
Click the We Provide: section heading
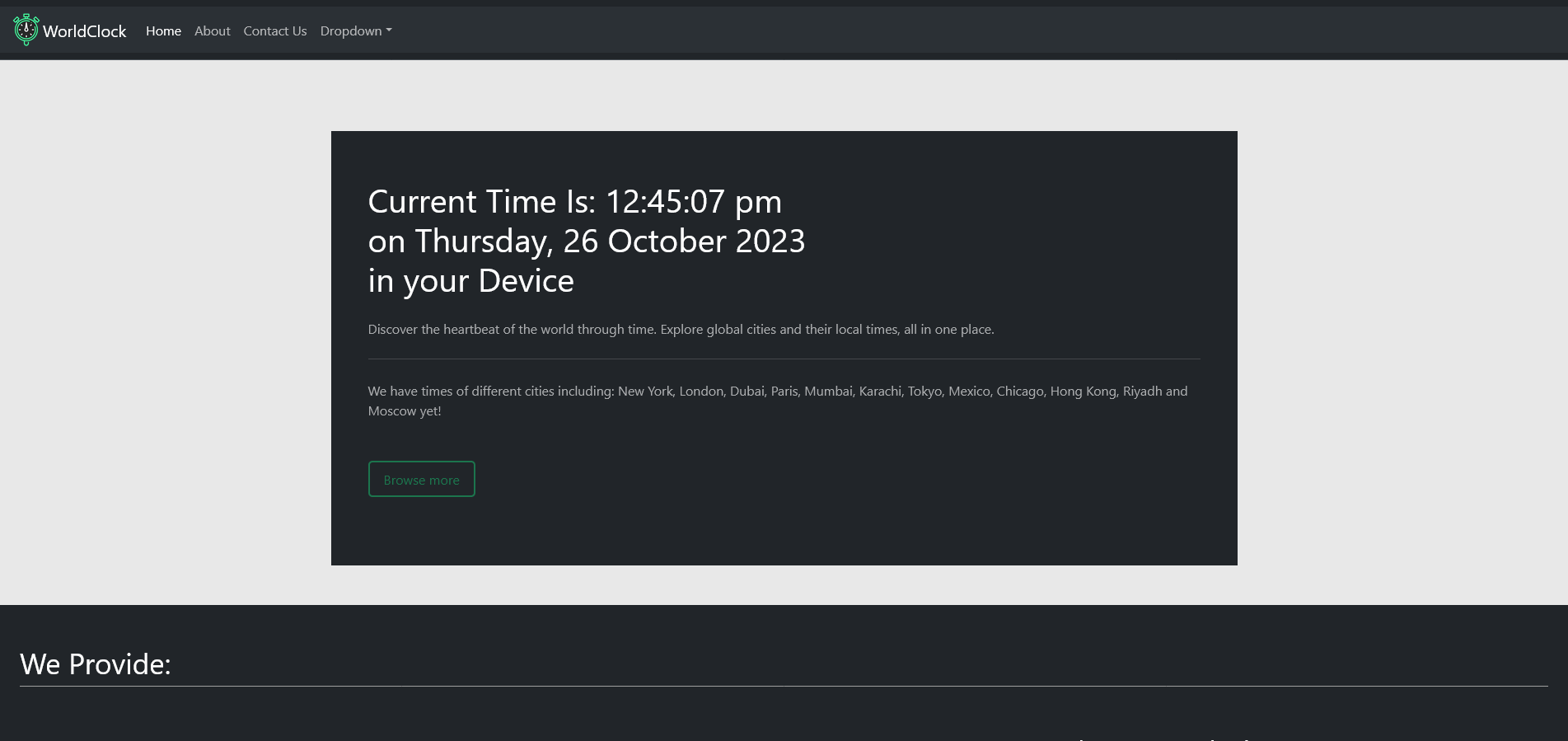(x=96, y=664)
